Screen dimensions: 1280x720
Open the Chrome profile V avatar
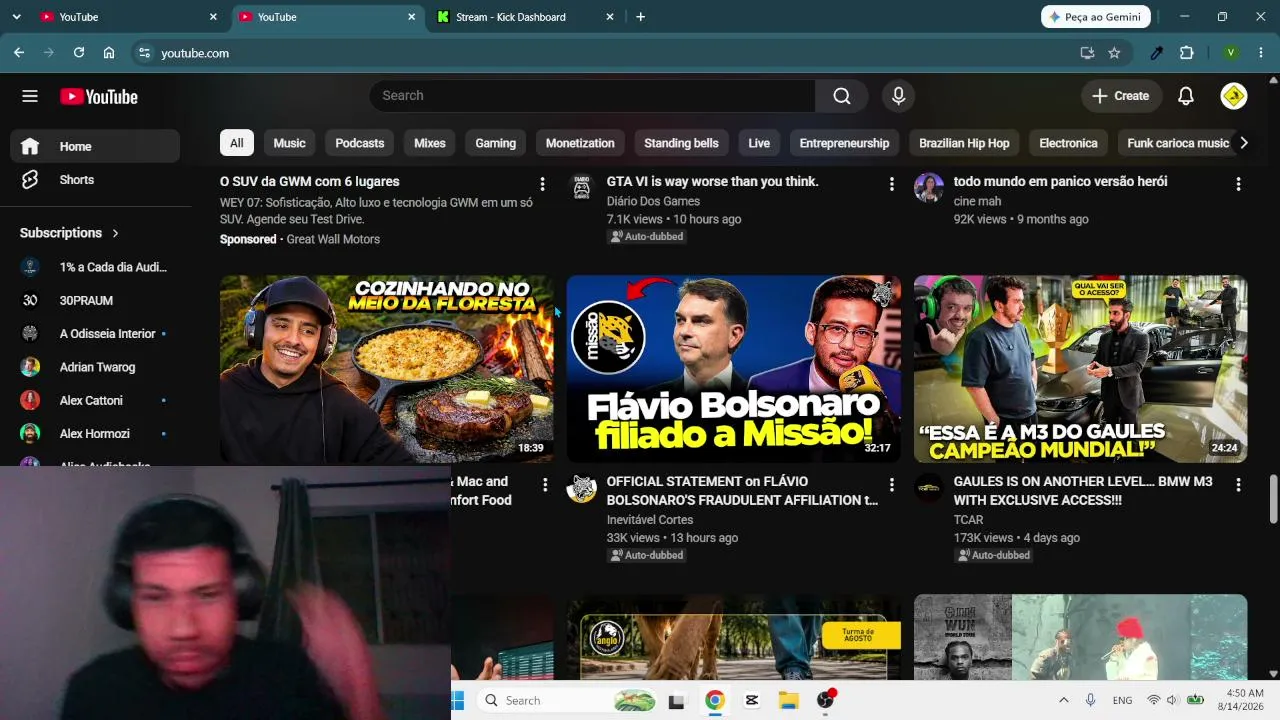coord(1231,53)
